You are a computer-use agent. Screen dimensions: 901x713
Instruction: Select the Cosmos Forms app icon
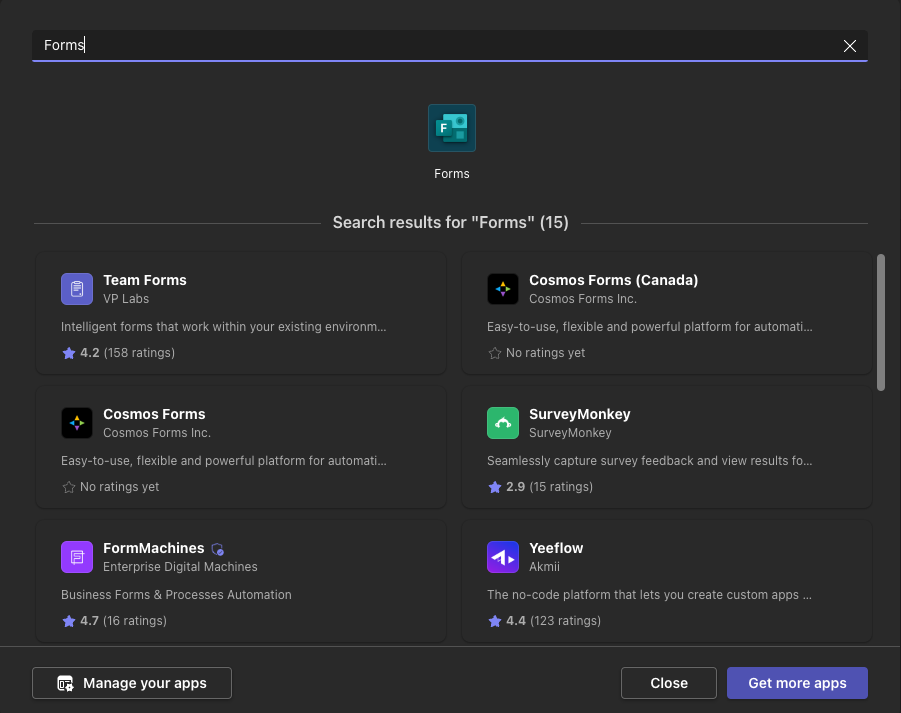77,423
